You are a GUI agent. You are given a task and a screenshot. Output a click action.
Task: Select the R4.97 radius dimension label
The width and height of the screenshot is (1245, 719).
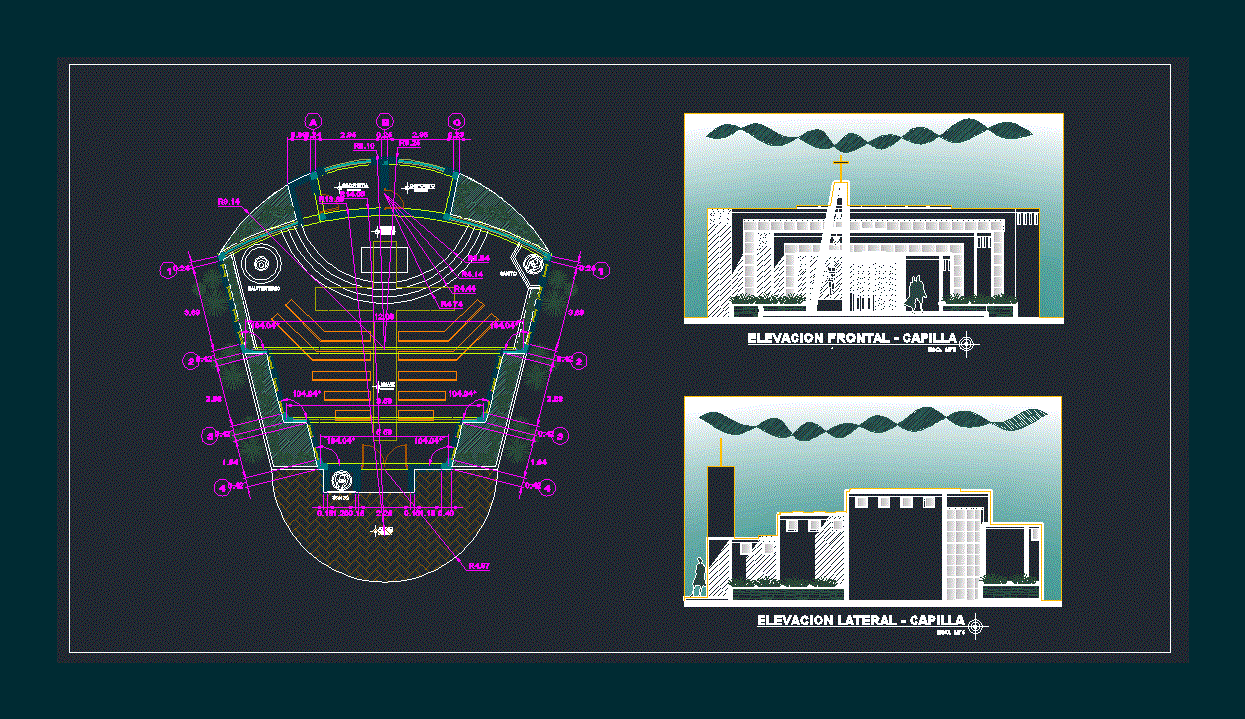(x=479, y=567)
